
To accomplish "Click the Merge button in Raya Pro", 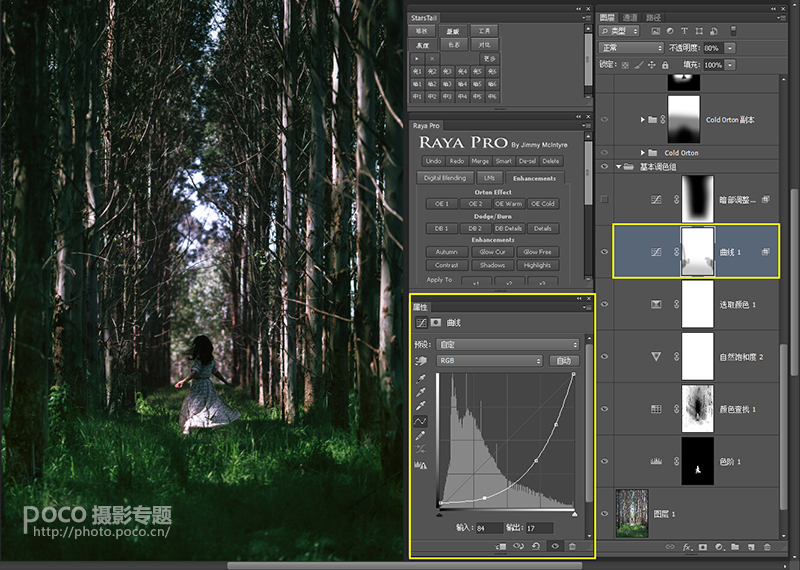I will point(480,161).
